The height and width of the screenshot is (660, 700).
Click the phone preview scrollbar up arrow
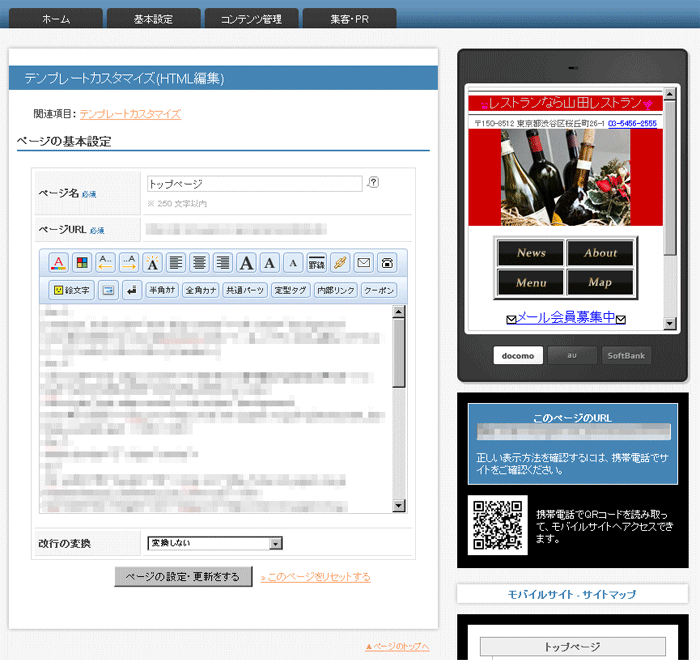pyautogui.click(x=669, y=94)
